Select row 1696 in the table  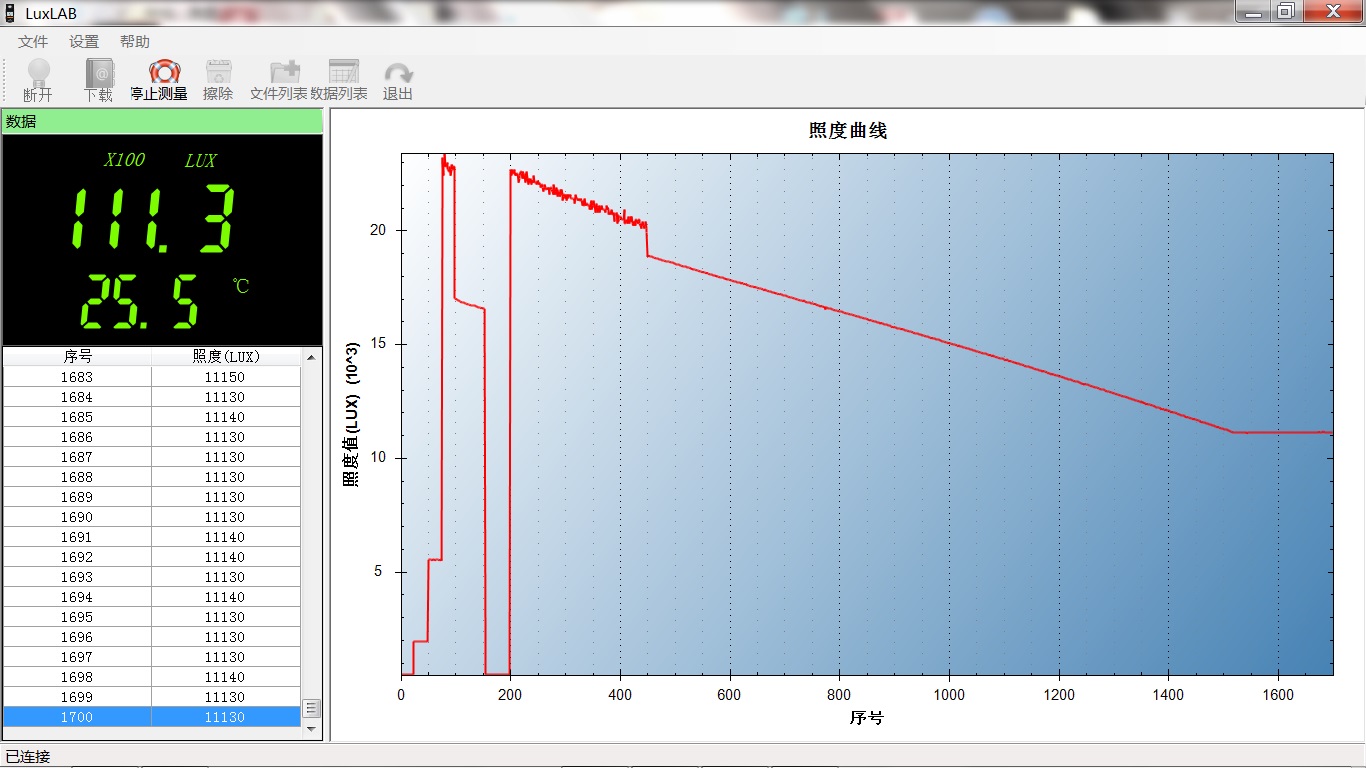152,637
